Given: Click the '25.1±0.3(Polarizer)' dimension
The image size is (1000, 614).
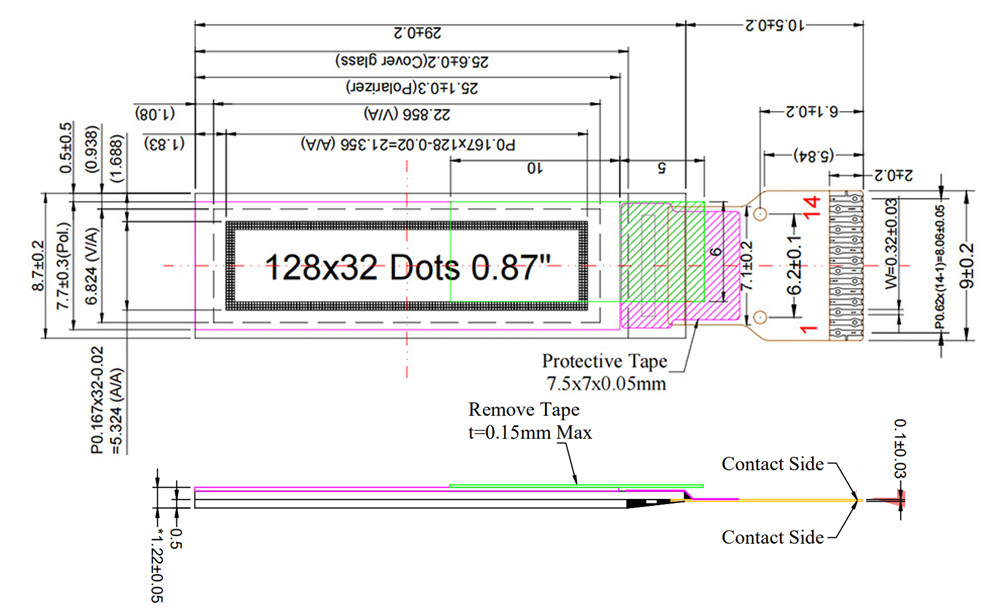Looking at the screenshot, I should click(x=412, y=87).
